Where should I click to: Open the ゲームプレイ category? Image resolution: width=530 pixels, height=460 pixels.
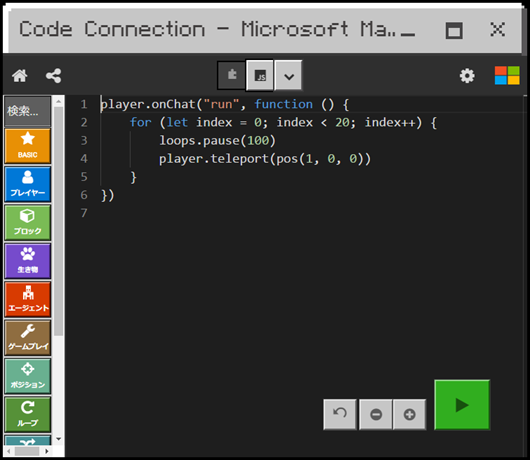click(x=28, y=338)
